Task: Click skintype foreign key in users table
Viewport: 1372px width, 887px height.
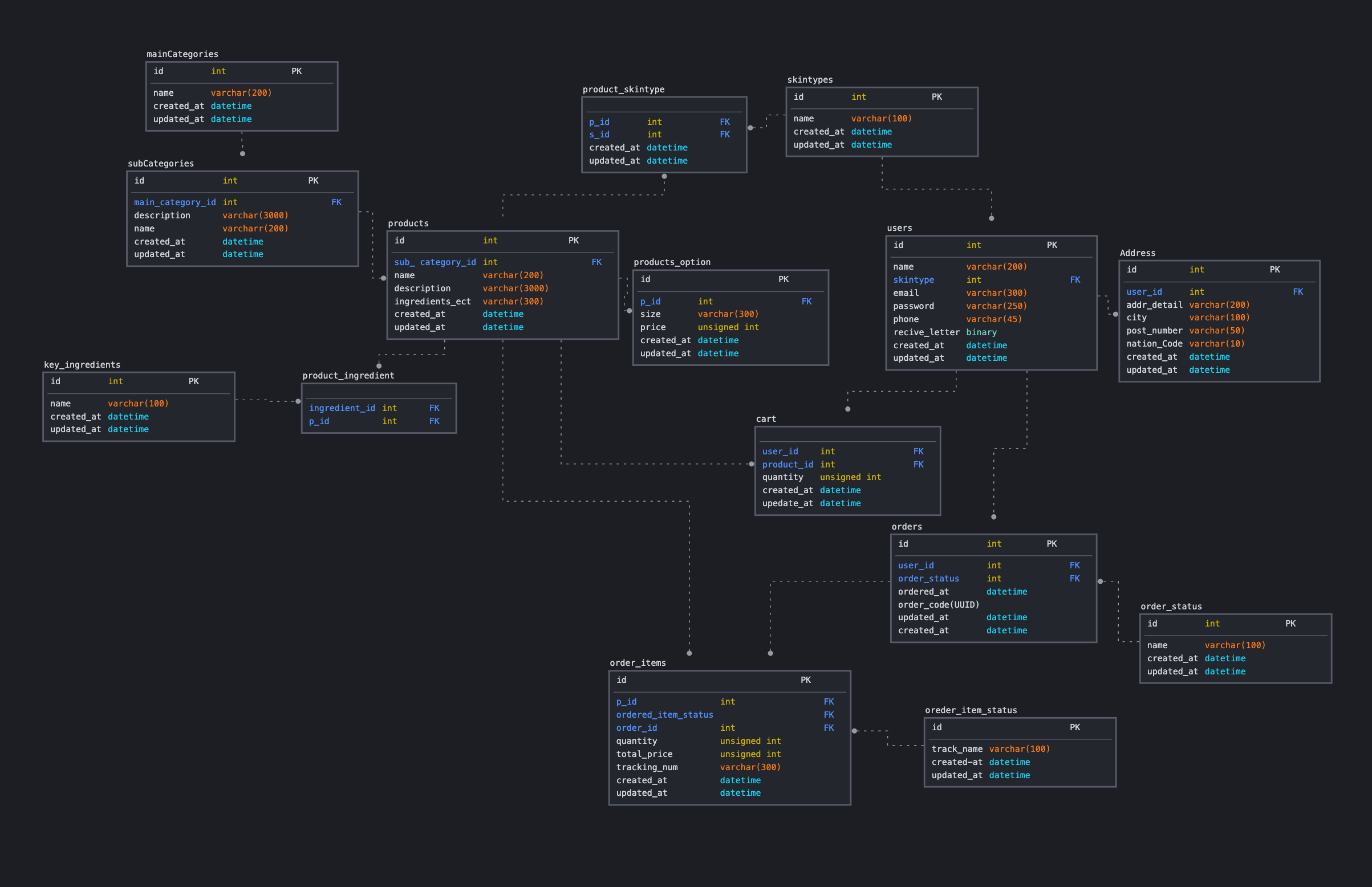Action: (913, 280)
